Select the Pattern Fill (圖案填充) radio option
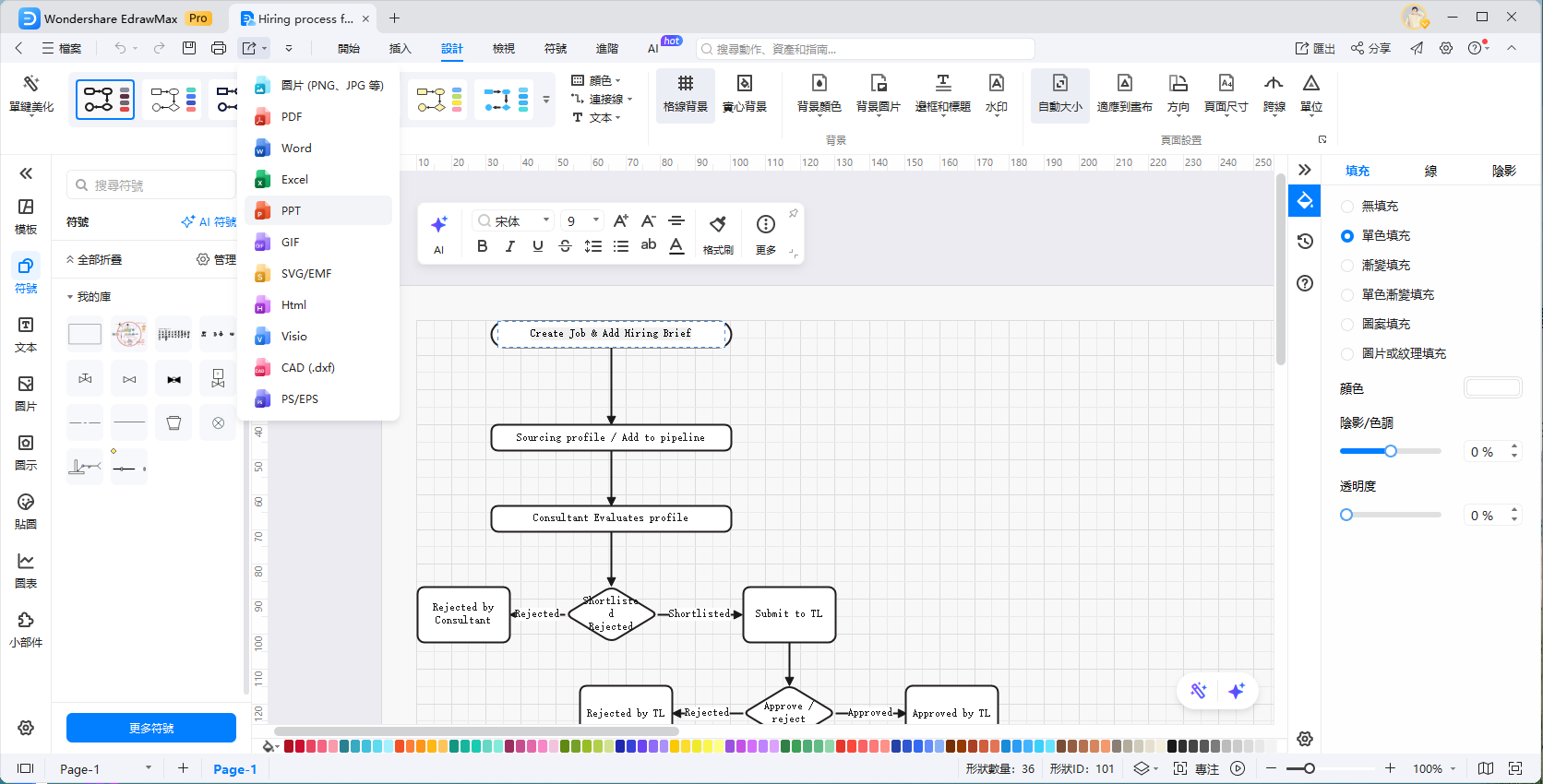 point(1347,325)
